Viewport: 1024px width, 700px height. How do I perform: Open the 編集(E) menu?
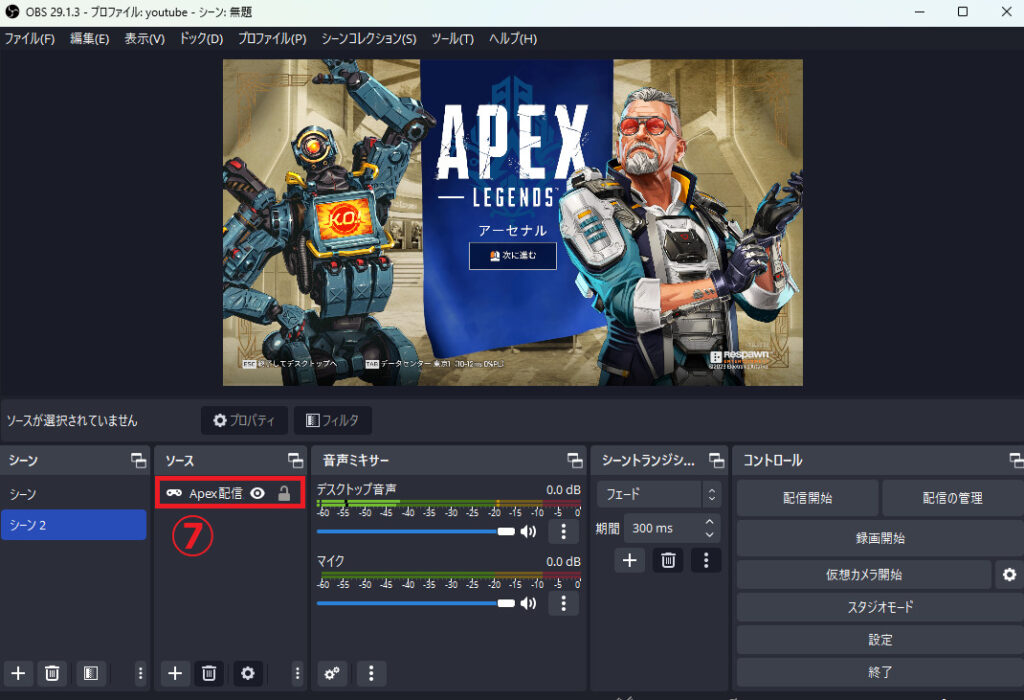pos(89,39)
